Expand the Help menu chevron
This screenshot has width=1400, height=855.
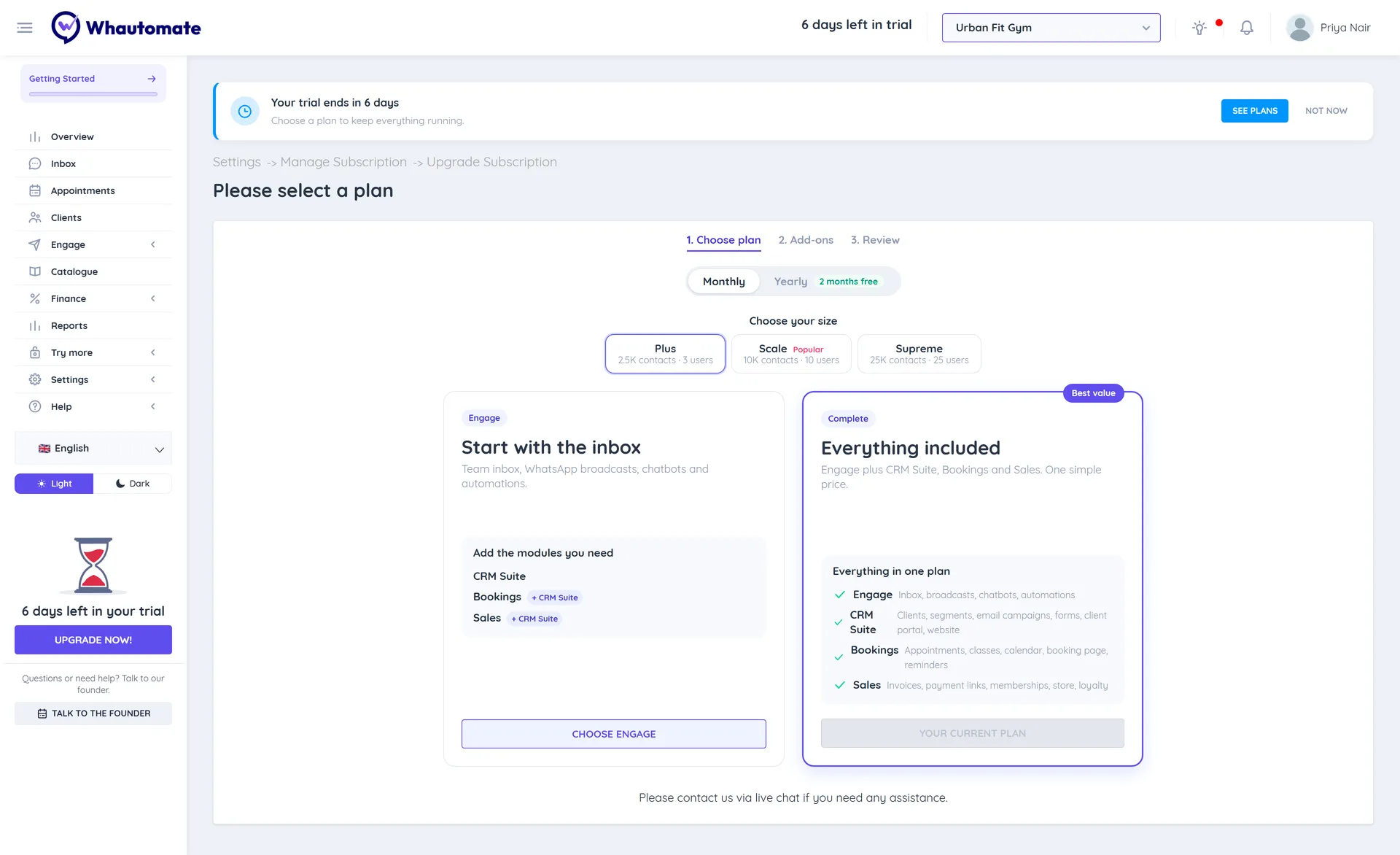(x=153, y=407)
